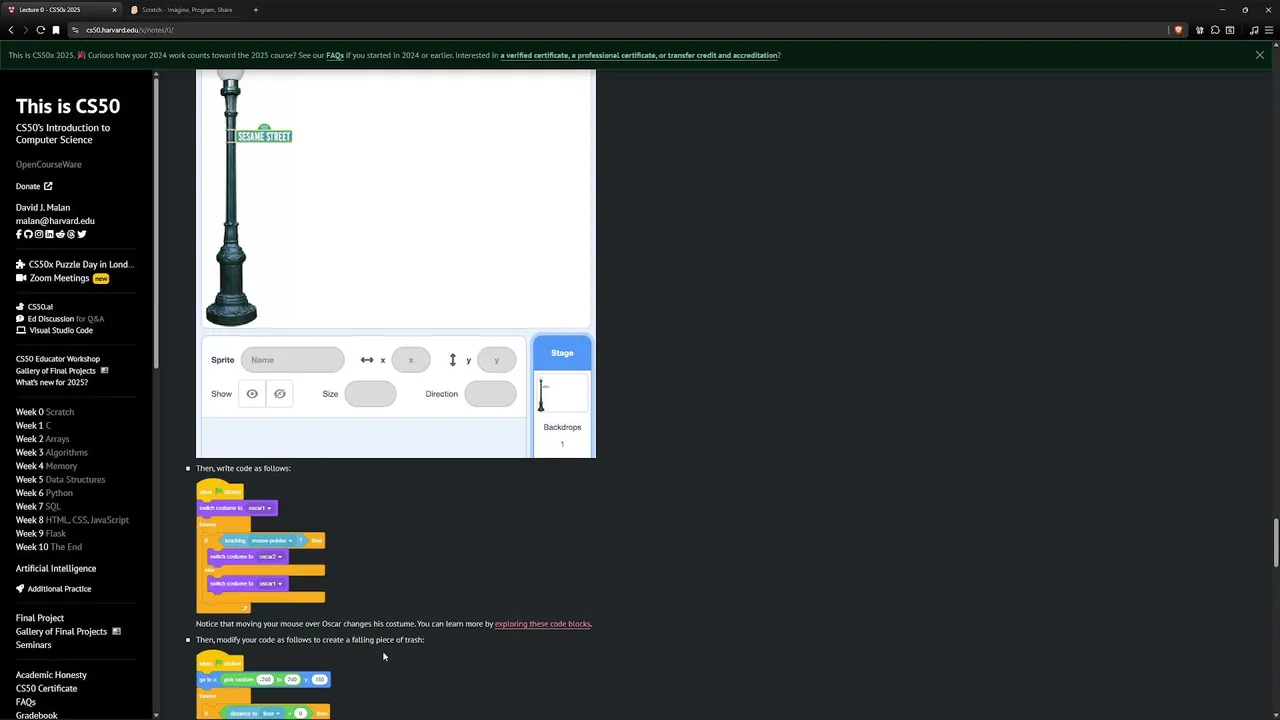Viewport: 1280px width, 720px height.
Task: Open the OpenCourseWare link
Action: pos(48,164)
